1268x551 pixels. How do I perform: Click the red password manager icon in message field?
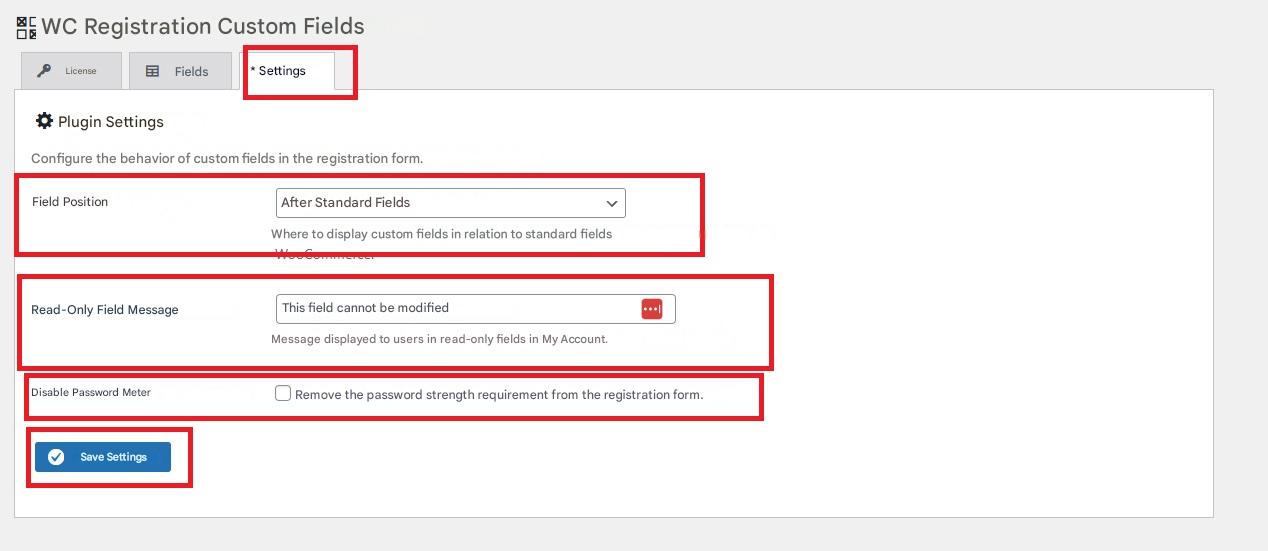652,309
